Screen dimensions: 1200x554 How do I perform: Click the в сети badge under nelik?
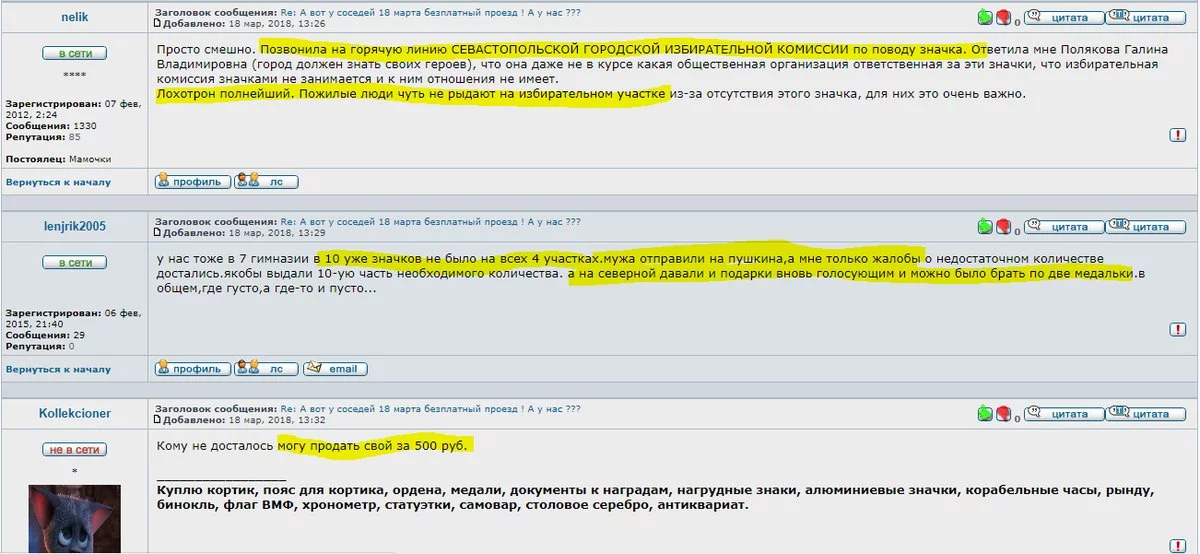(74, 53)
